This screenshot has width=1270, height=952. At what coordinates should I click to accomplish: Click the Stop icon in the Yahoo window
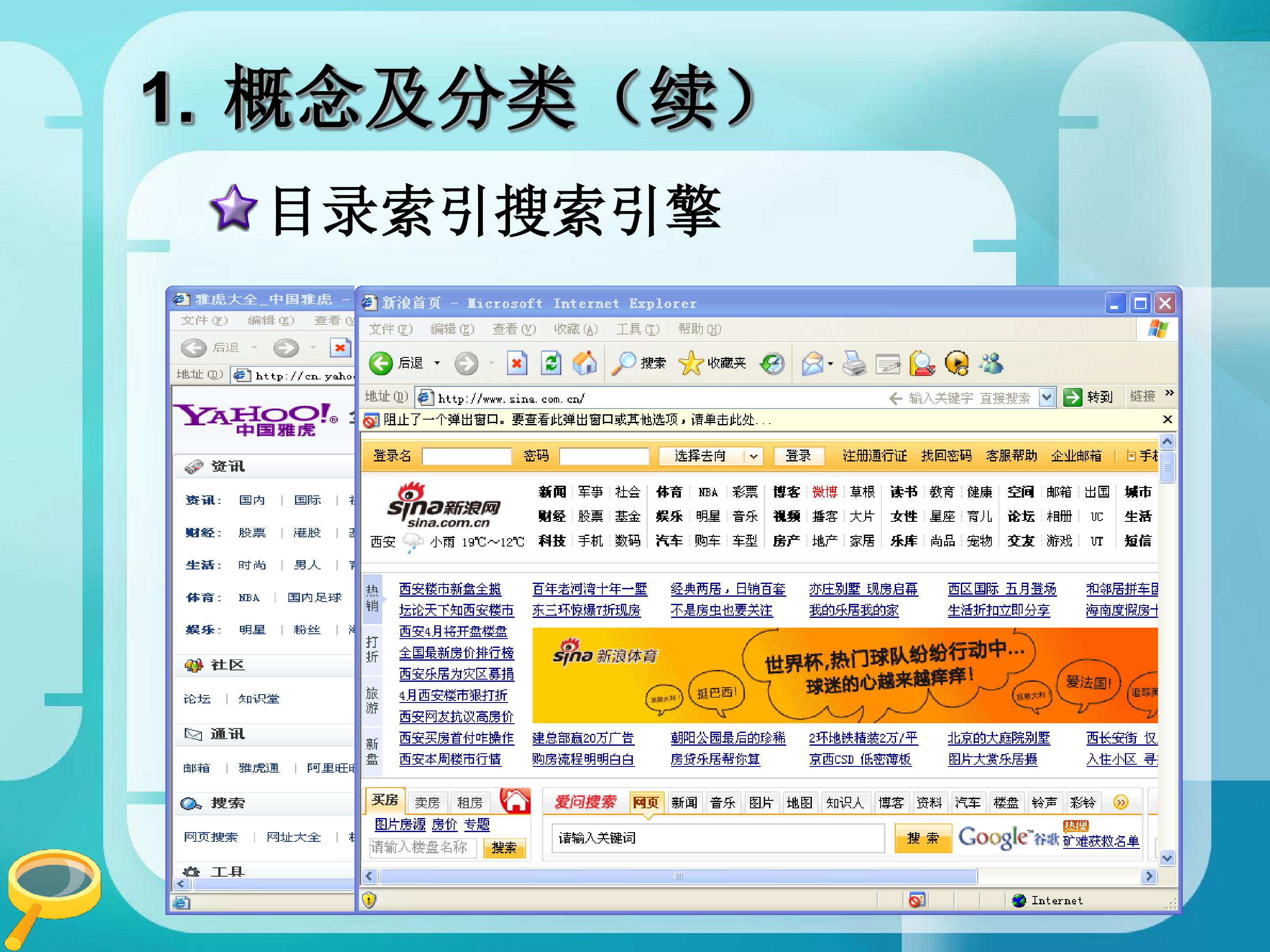(340, 348)
